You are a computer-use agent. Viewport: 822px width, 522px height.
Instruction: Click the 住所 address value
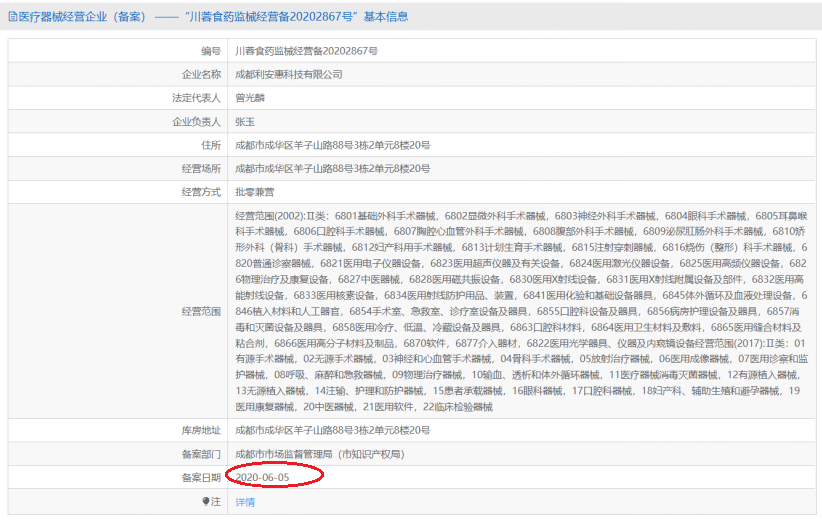click(x=332, y=145)
